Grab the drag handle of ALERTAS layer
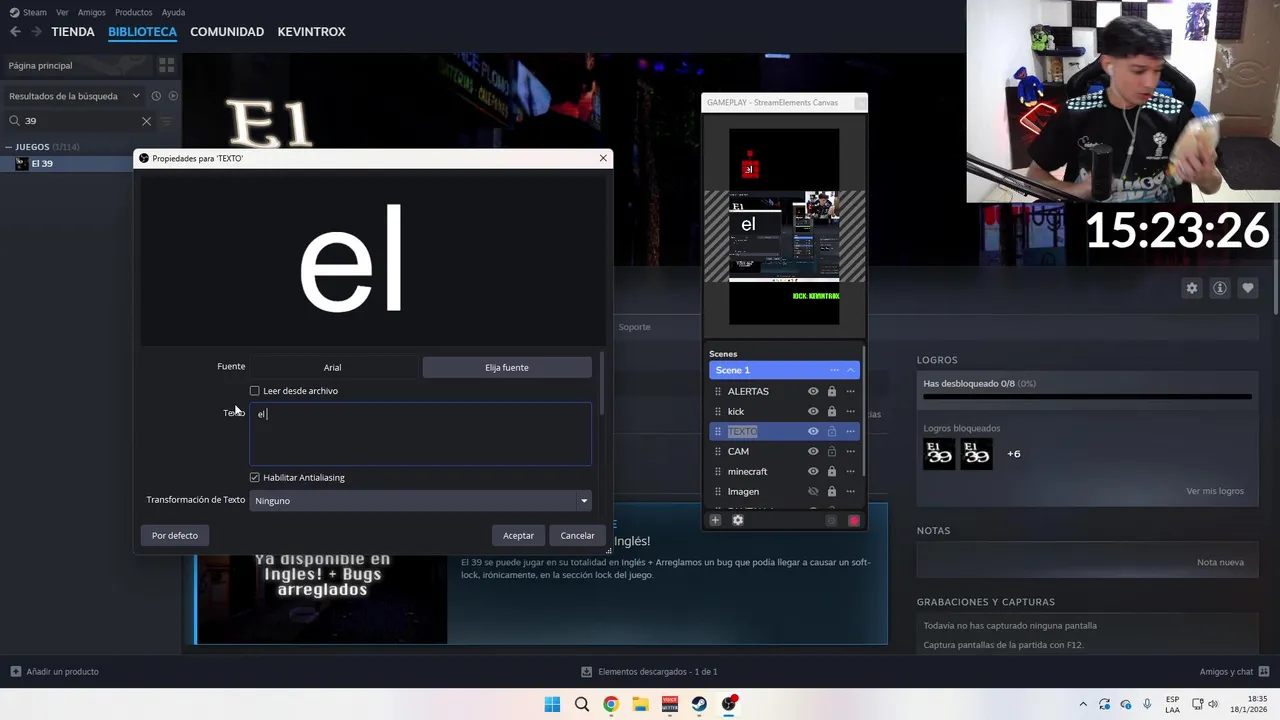This screenshot has height=720, width=1280. coord(717,392)
